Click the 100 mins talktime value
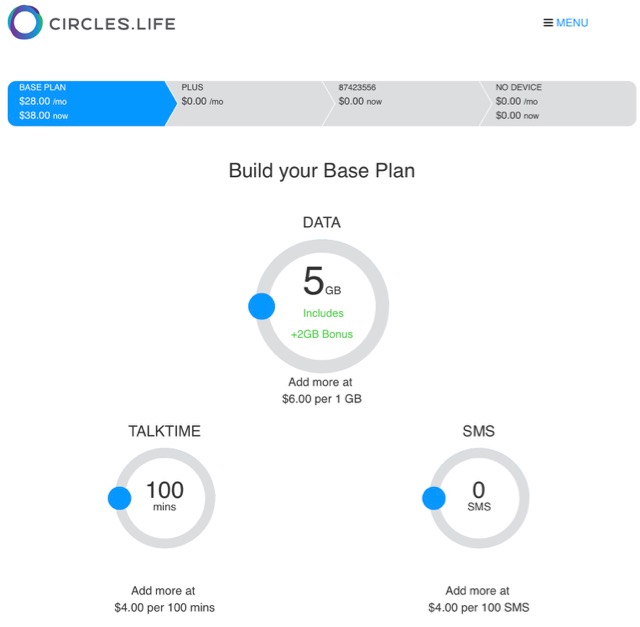Screen dimensions: 640x627 [165, 495]
